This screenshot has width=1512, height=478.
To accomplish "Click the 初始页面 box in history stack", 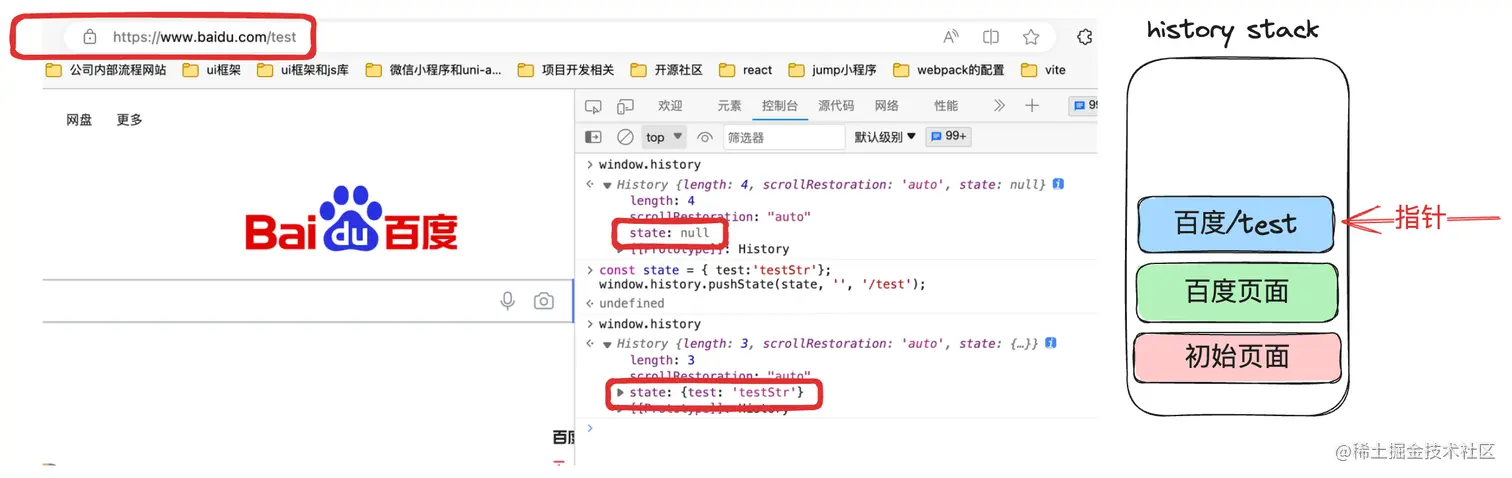I will (x=1237, y=357).
